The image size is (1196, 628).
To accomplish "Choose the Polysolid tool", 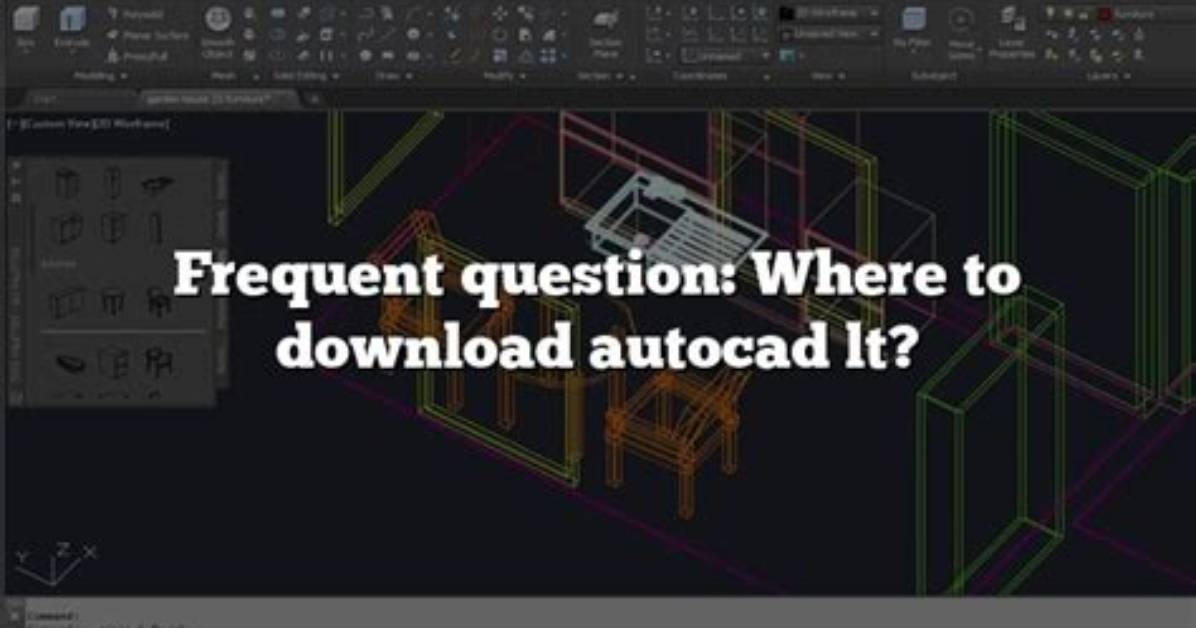I will [x=138, y=14].
